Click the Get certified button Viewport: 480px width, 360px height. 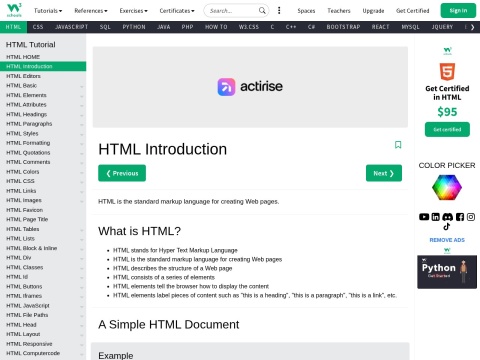tap(447, 129)
